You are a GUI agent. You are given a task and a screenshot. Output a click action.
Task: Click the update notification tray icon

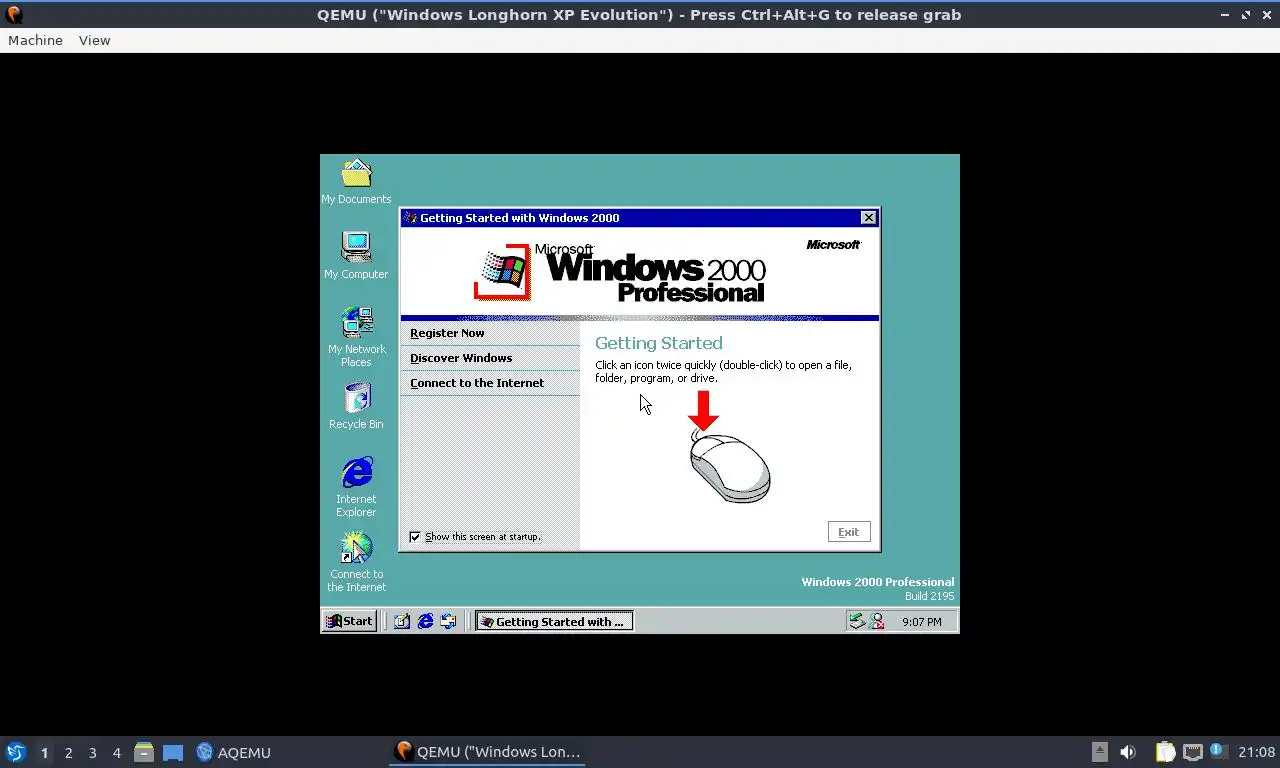pos(1218,751)
